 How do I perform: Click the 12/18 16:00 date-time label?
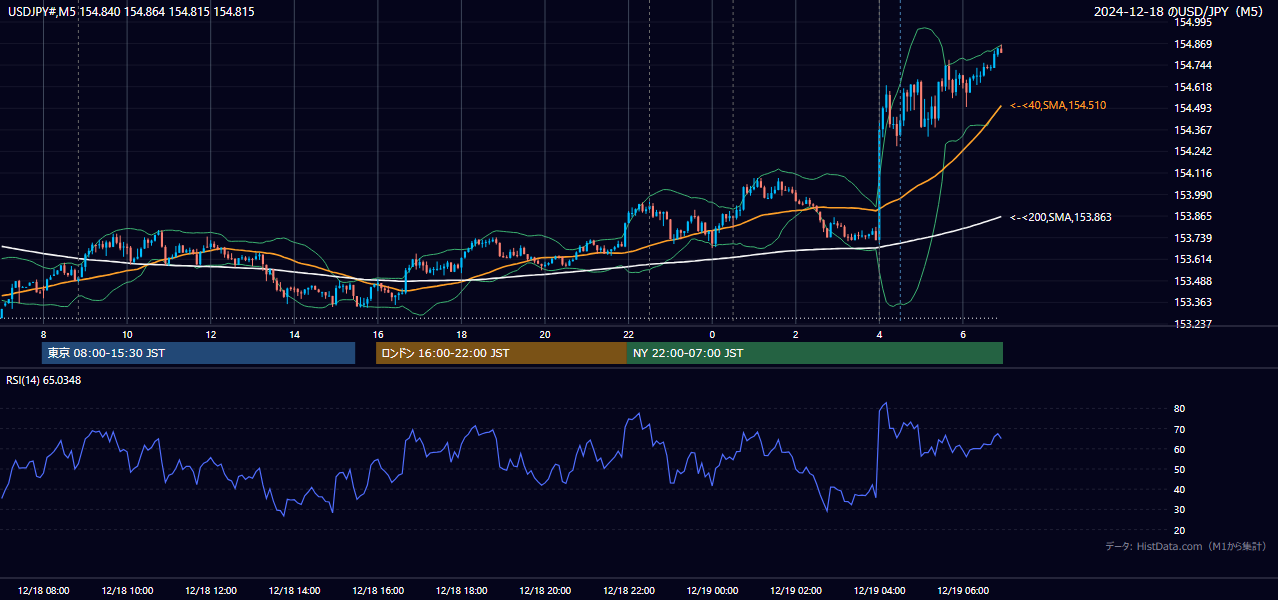(x=378, y=591)
